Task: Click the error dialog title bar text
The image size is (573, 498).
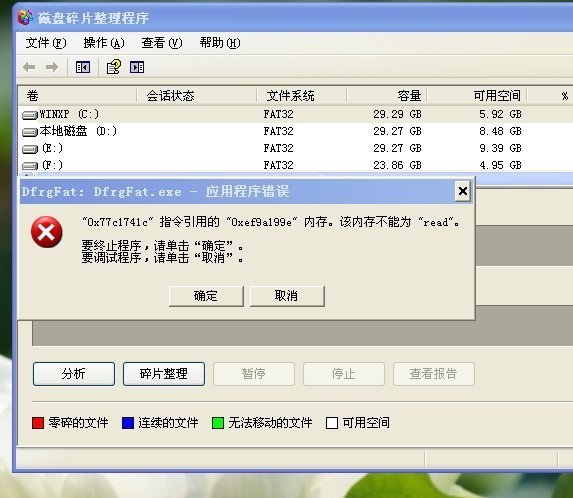Action: (155, 191)
